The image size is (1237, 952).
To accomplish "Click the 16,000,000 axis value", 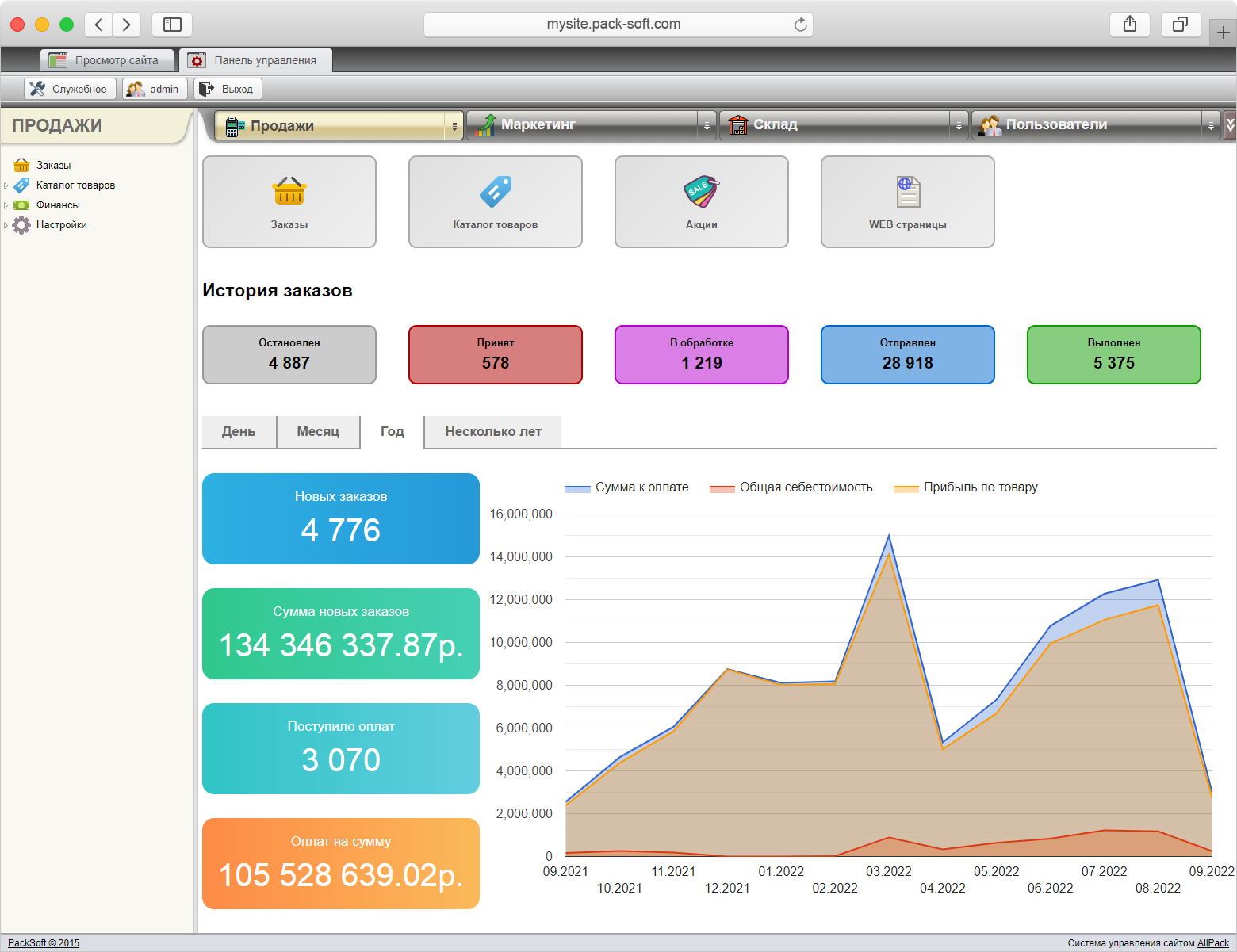I will (521, 514).
